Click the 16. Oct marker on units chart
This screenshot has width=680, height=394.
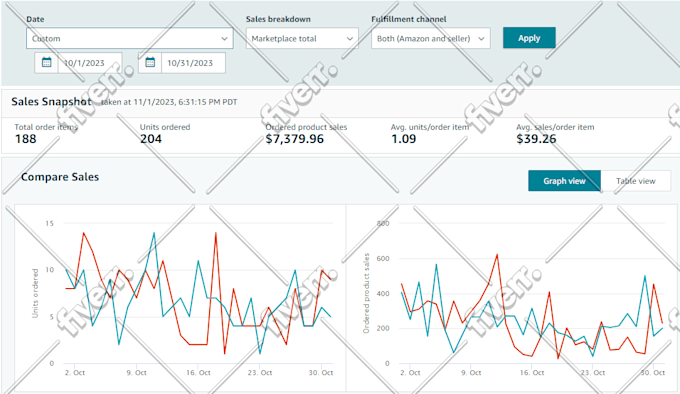pos(198,372)
